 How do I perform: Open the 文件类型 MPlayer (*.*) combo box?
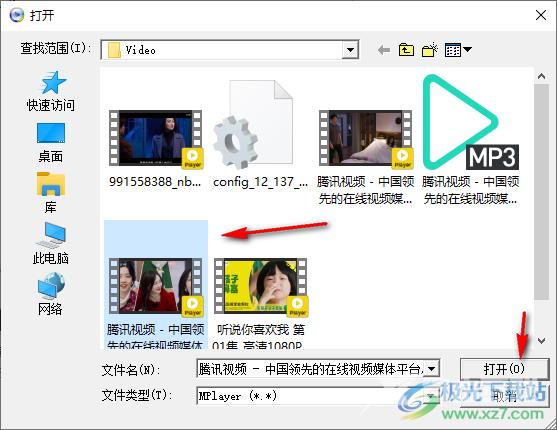[318, 396]
